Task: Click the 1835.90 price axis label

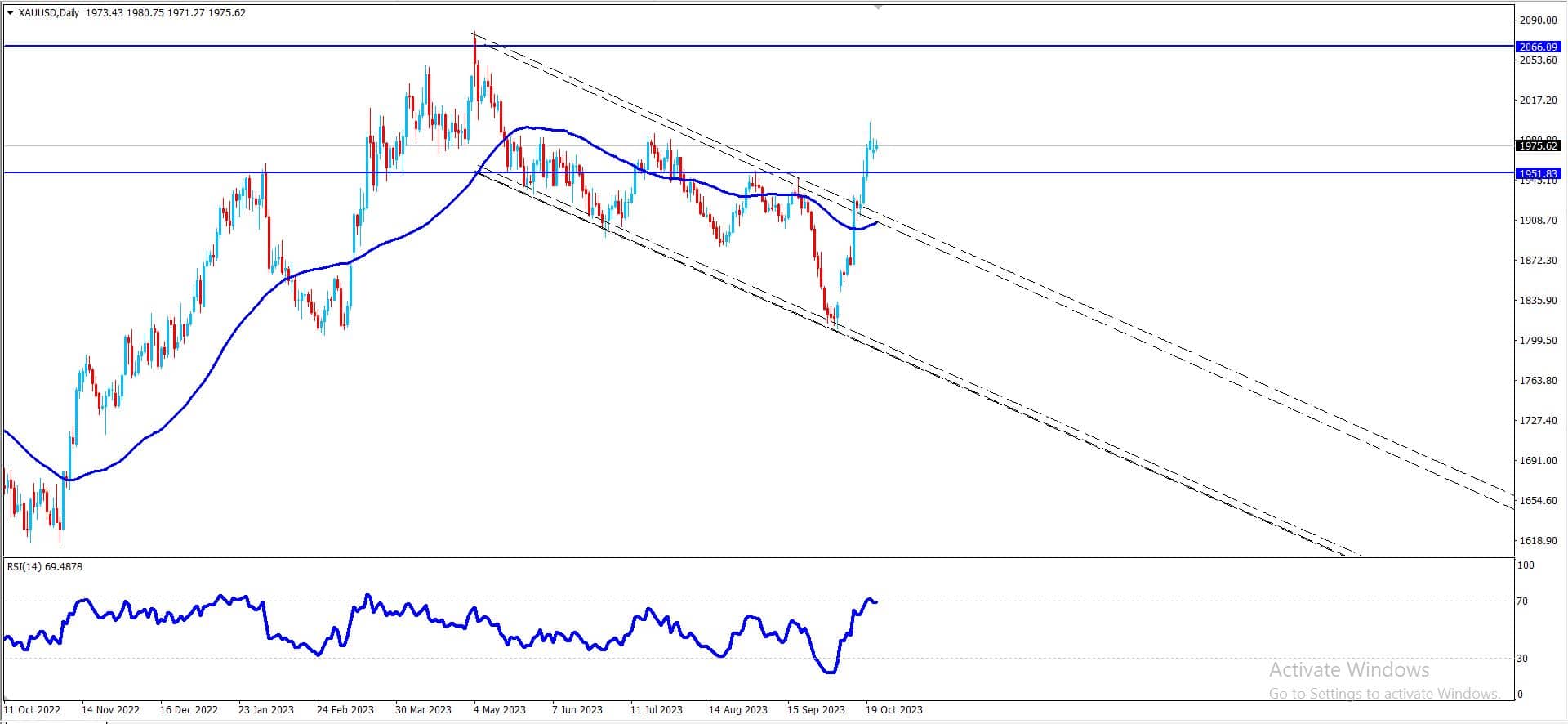Action: pyautogui.click(x=1537, y=300)
